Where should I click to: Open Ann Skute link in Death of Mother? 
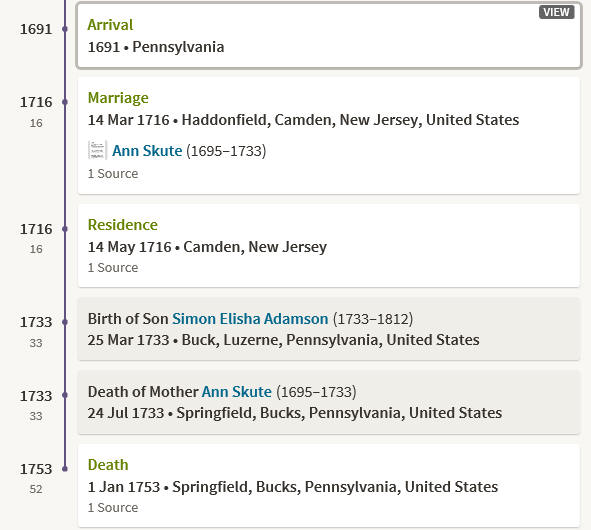point(237,392)
